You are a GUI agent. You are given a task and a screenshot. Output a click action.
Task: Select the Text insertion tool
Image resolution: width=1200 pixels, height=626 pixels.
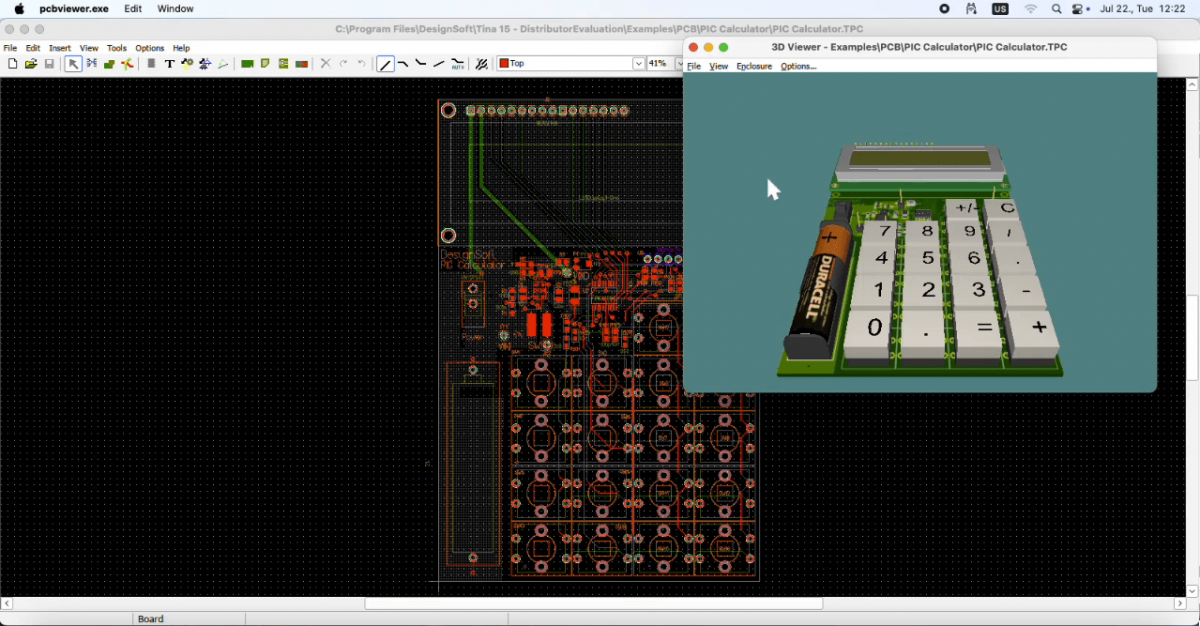pyautogui.click(x=170, y=63)
